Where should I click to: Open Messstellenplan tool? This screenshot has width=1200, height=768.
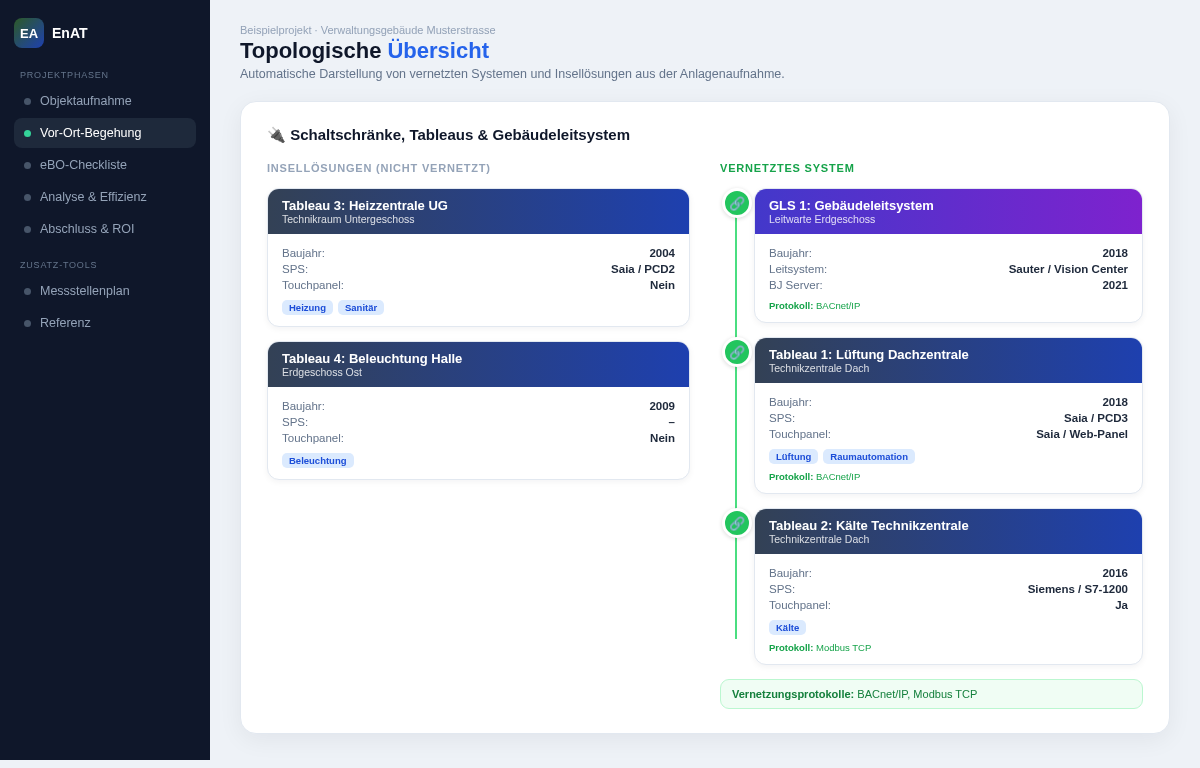pos(105,291)
